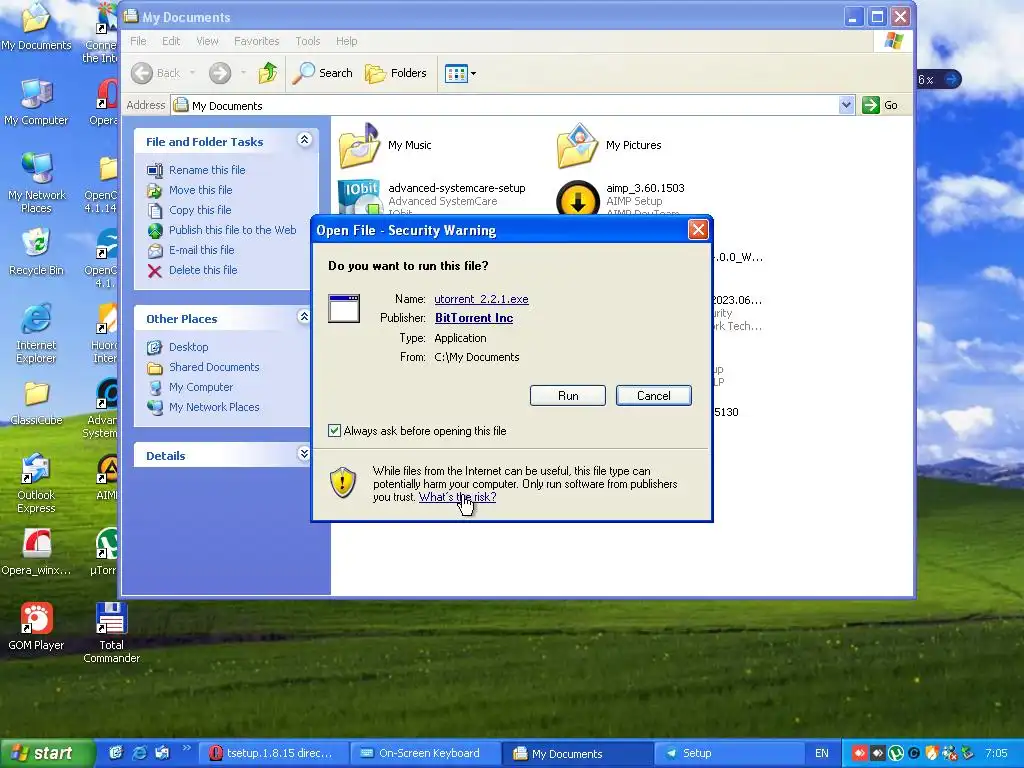Click the EN language indicator in taskbar
This screenshot has width=1024, height=768.
point(822,754)
